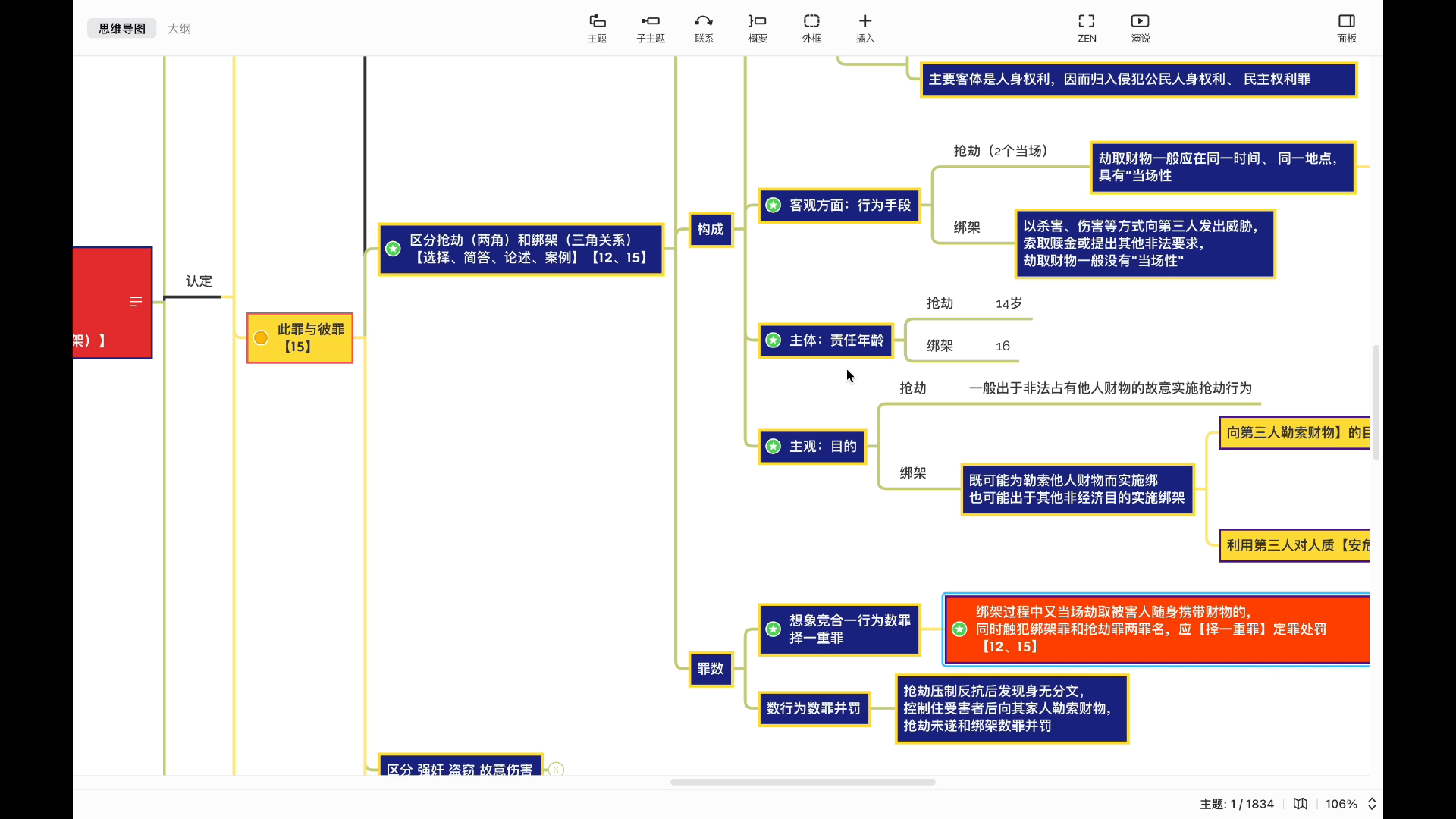Click the 外框 (Boundary) toolbar icon
Image resolution: width=1456 pixels, height=819 pixels.
tap(811, 28)
